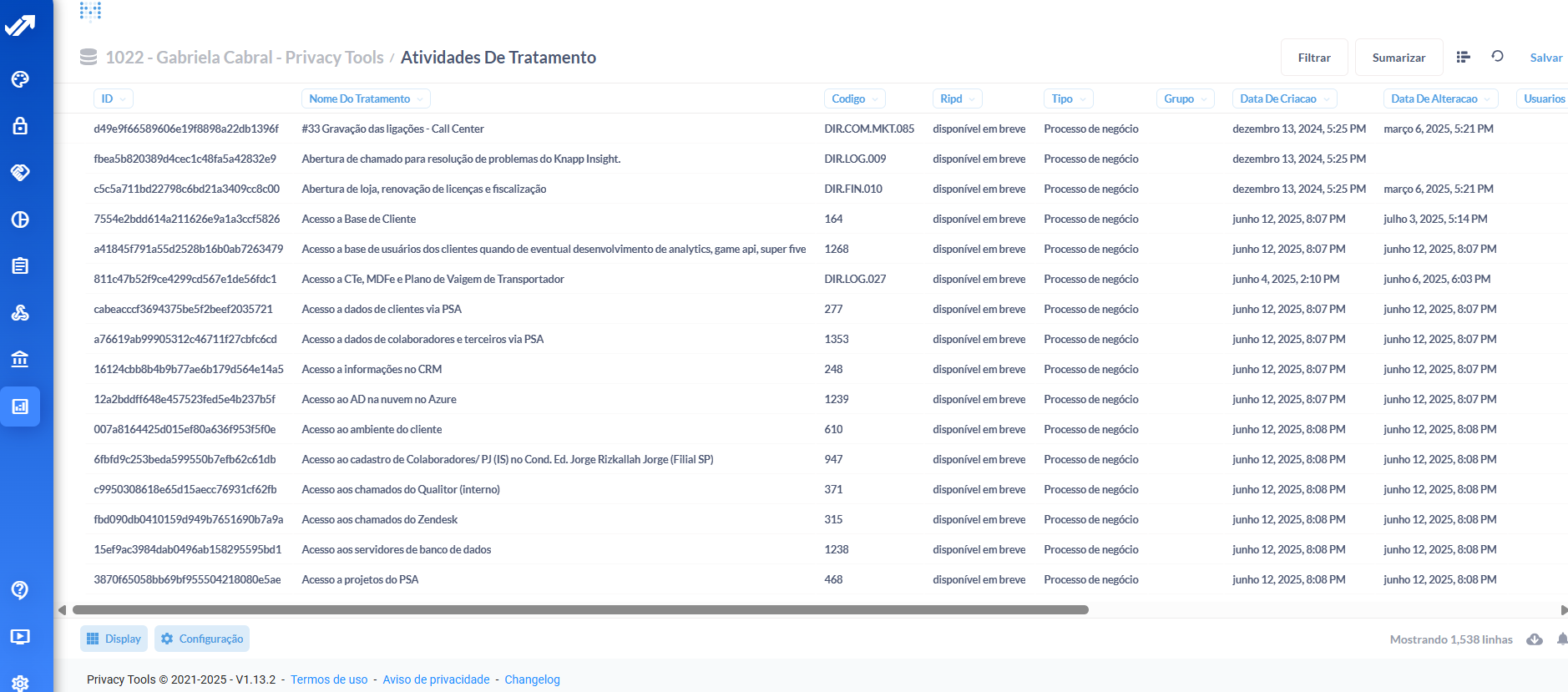
Task: Open the Nome Do Tratamento column dropdown
Action: pyautogui.click(x=366, y=98)
